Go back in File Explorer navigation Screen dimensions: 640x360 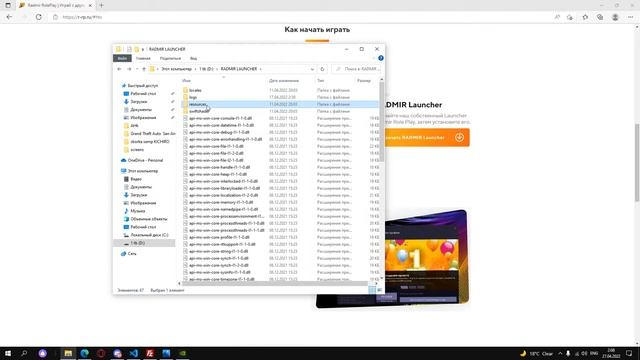click(x=119, y=69)
